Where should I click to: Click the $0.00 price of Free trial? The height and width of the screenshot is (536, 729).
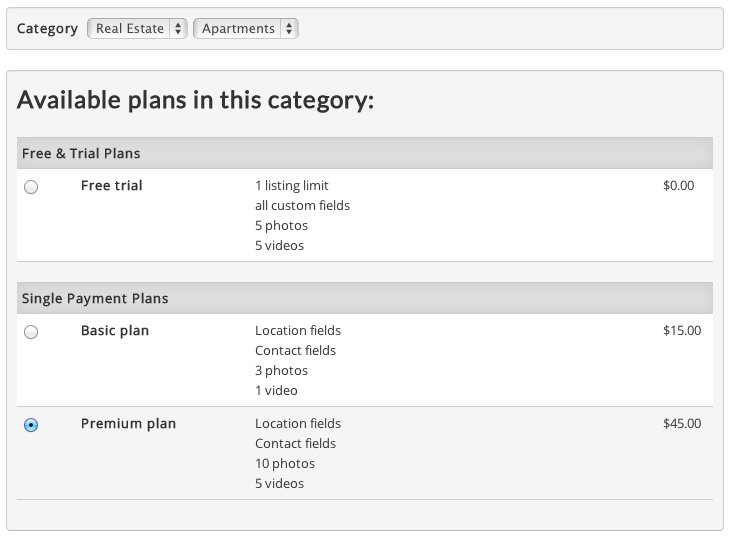click(678, 185)
